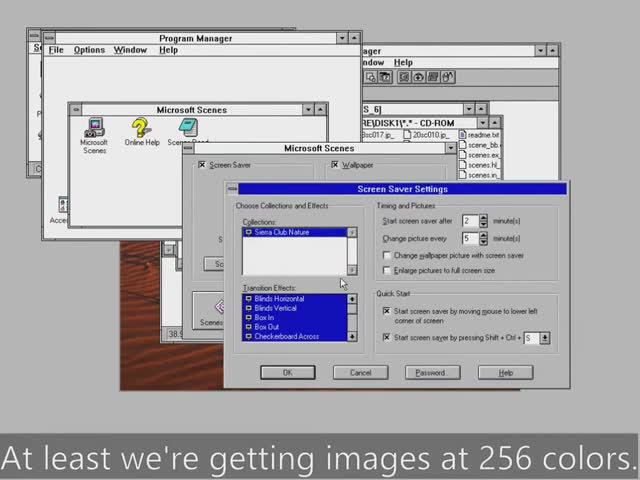Viewport: 640px width, 480px height.
Task: Click the fourth File Manager toolbar icon
Action: tap(418, 77)
